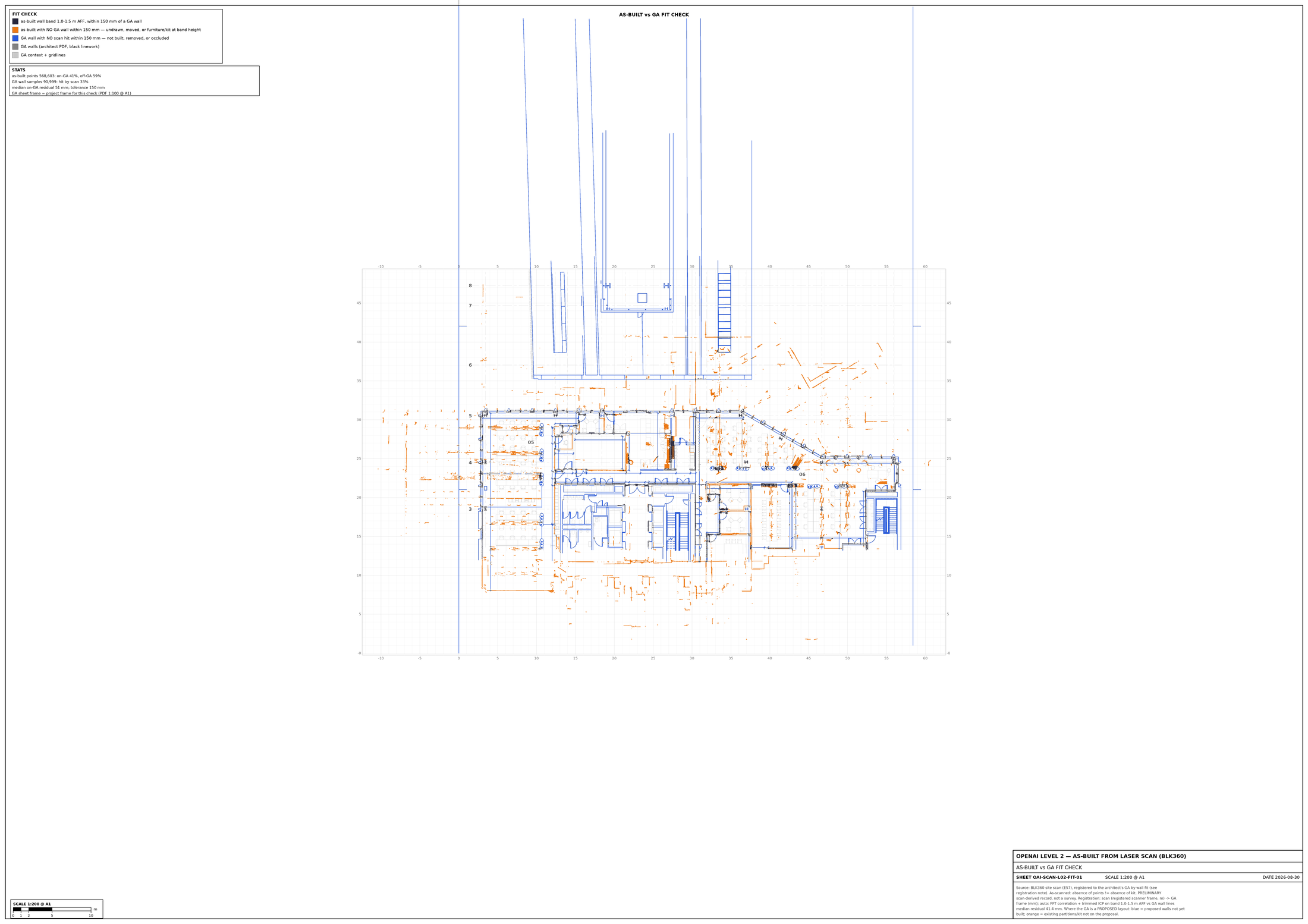Click the SCALE 1:200 @ A1 scale bar
The height and width of the screenshot is (924, 1308).
point(56,909)
